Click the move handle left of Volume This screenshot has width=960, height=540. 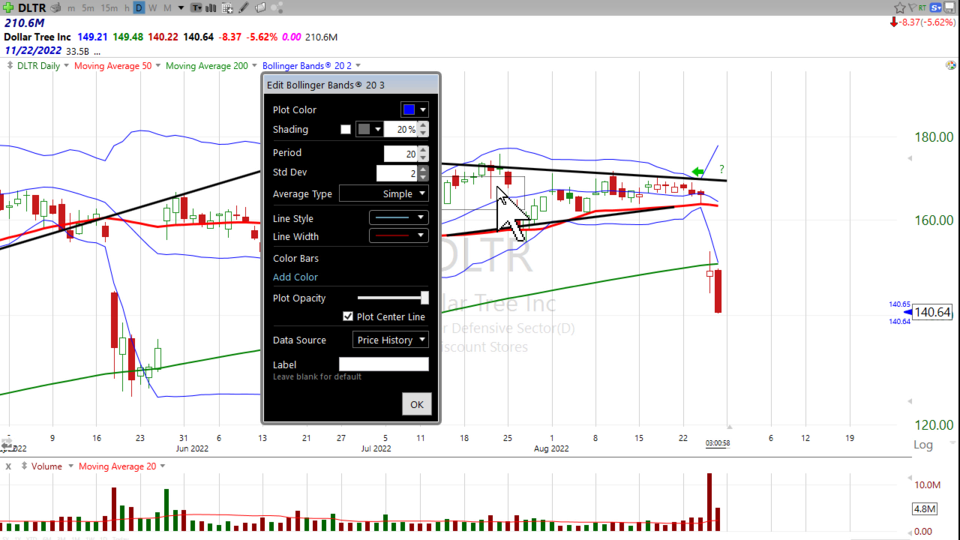click(24, 466)
